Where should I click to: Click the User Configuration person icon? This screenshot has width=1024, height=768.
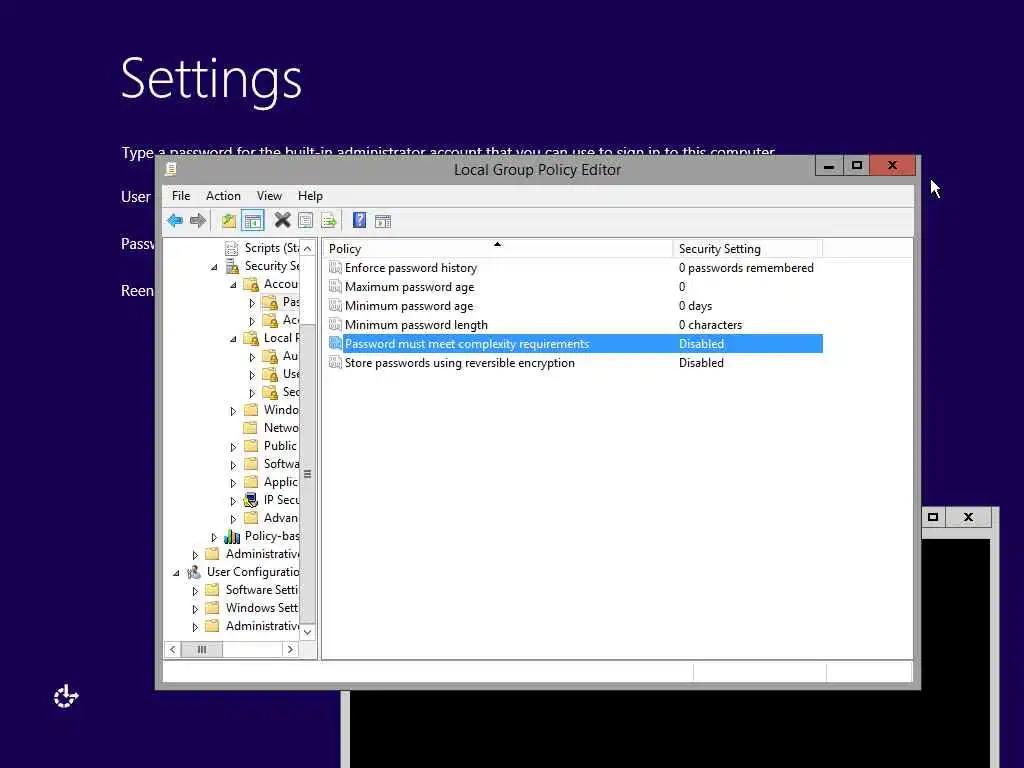click(x=194, y=572)
